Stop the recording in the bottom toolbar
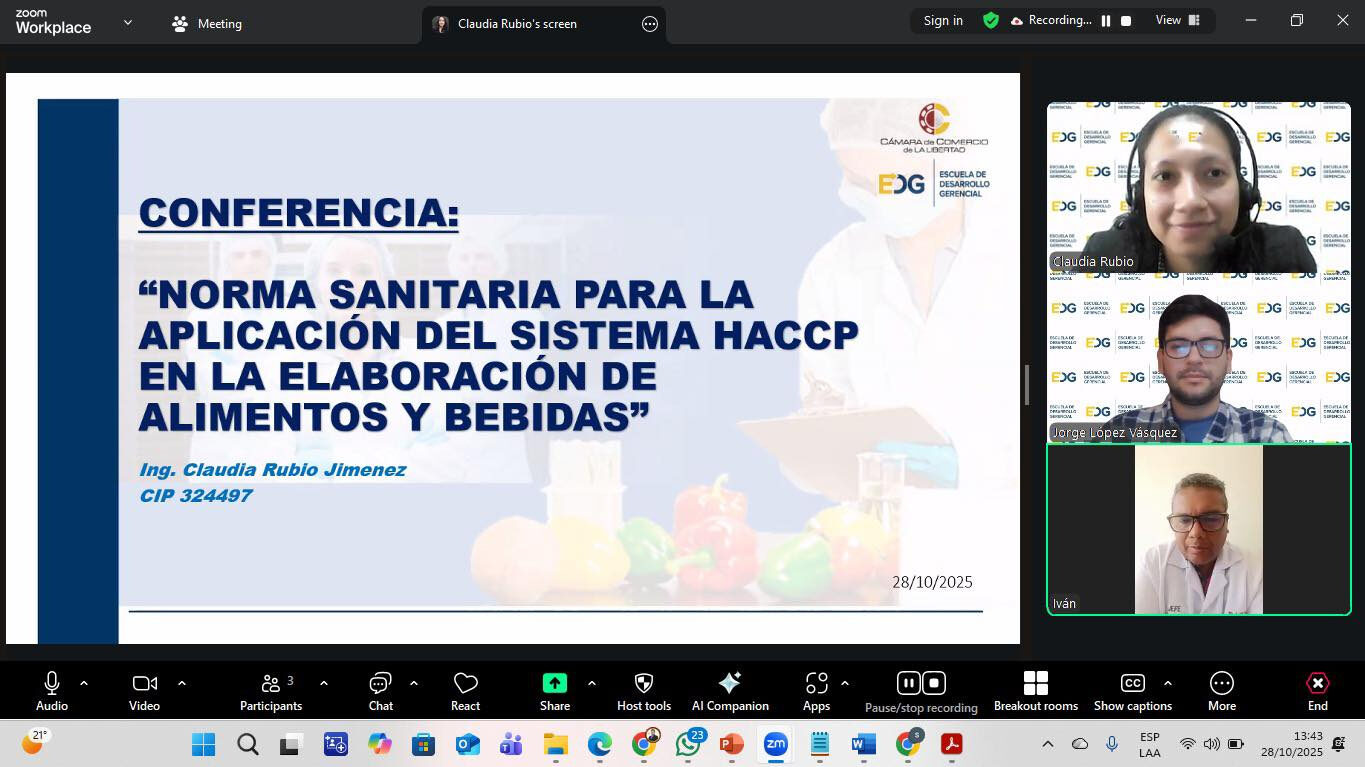The width and height of the screenshot is (1365, 767). coord(934,683)
